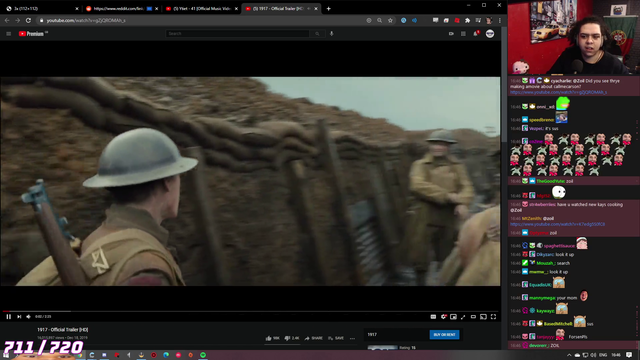Open Microsoft Edge from the taskbar

pyautogui.click(x=166, y=355)
